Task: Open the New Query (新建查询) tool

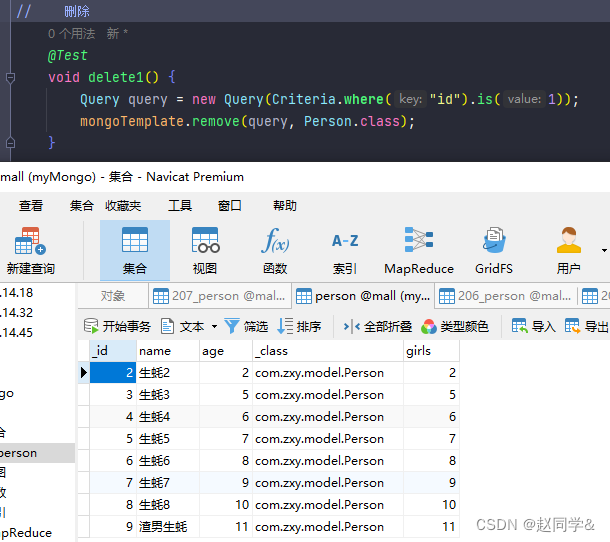Action: (31, 251)
